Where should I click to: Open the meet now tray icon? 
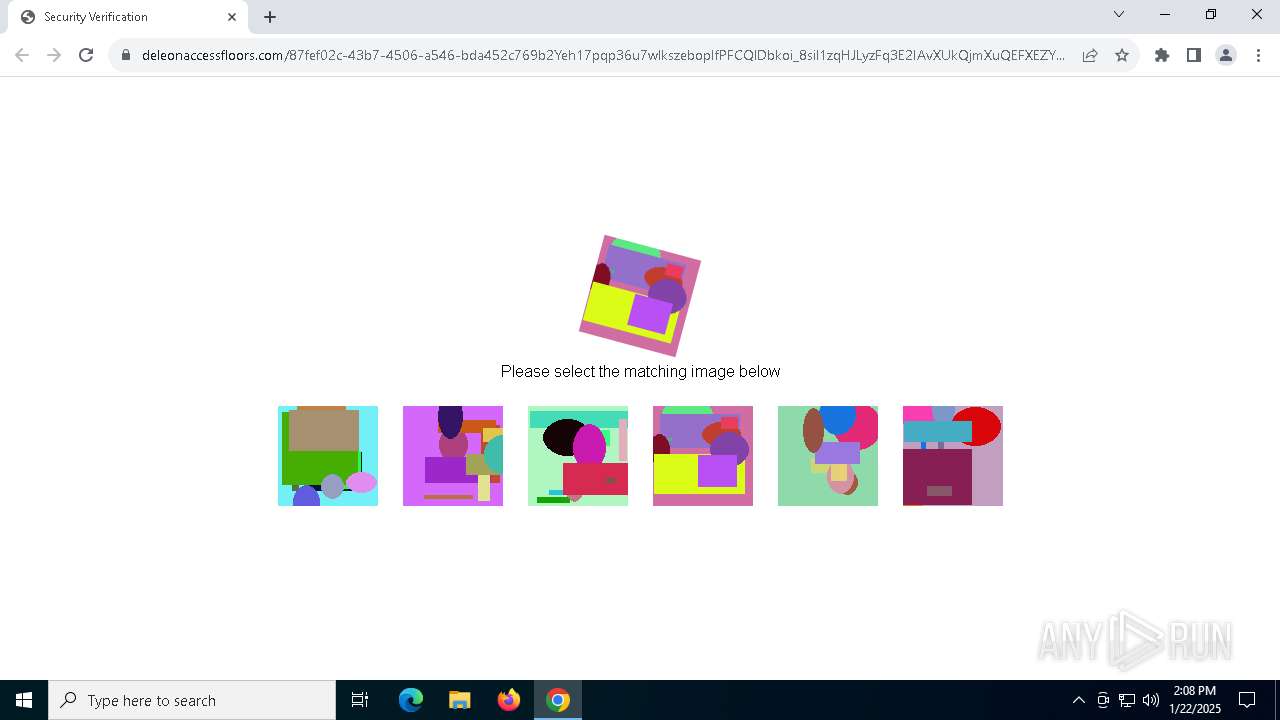[x=1103, y=700]
